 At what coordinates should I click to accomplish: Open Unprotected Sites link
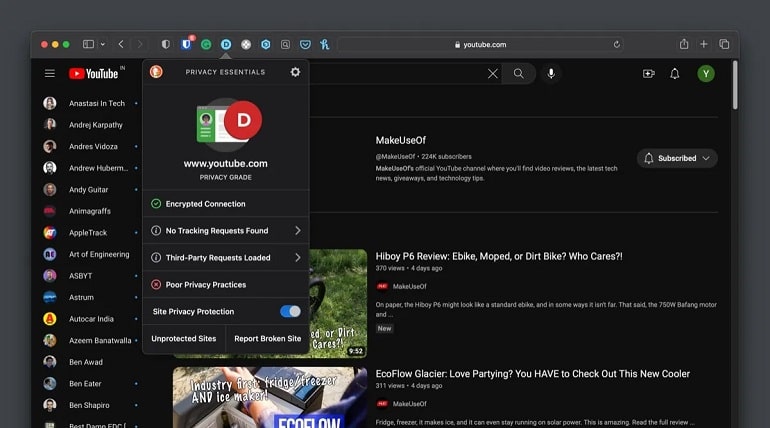pyautogui.click(x=184, y=339)
